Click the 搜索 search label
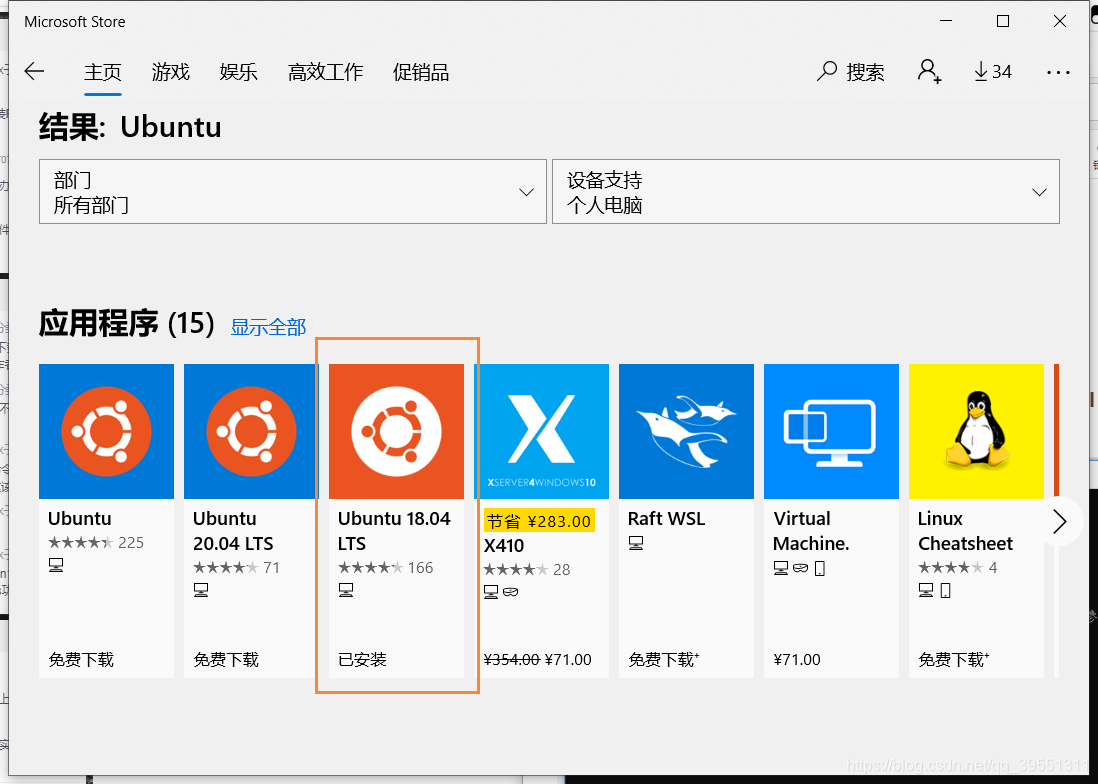 (x=866, y=72)
